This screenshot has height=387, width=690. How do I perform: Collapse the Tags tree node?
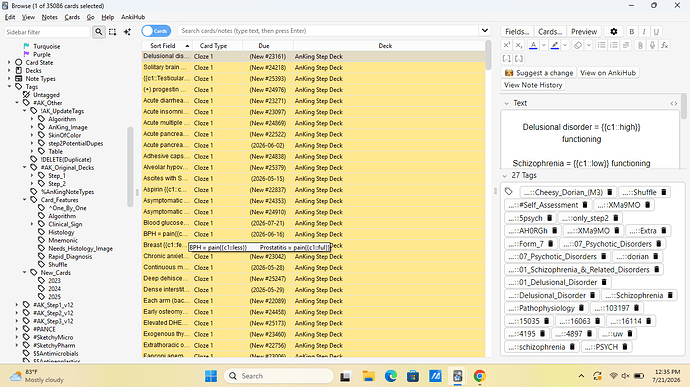tap(9, 86)
